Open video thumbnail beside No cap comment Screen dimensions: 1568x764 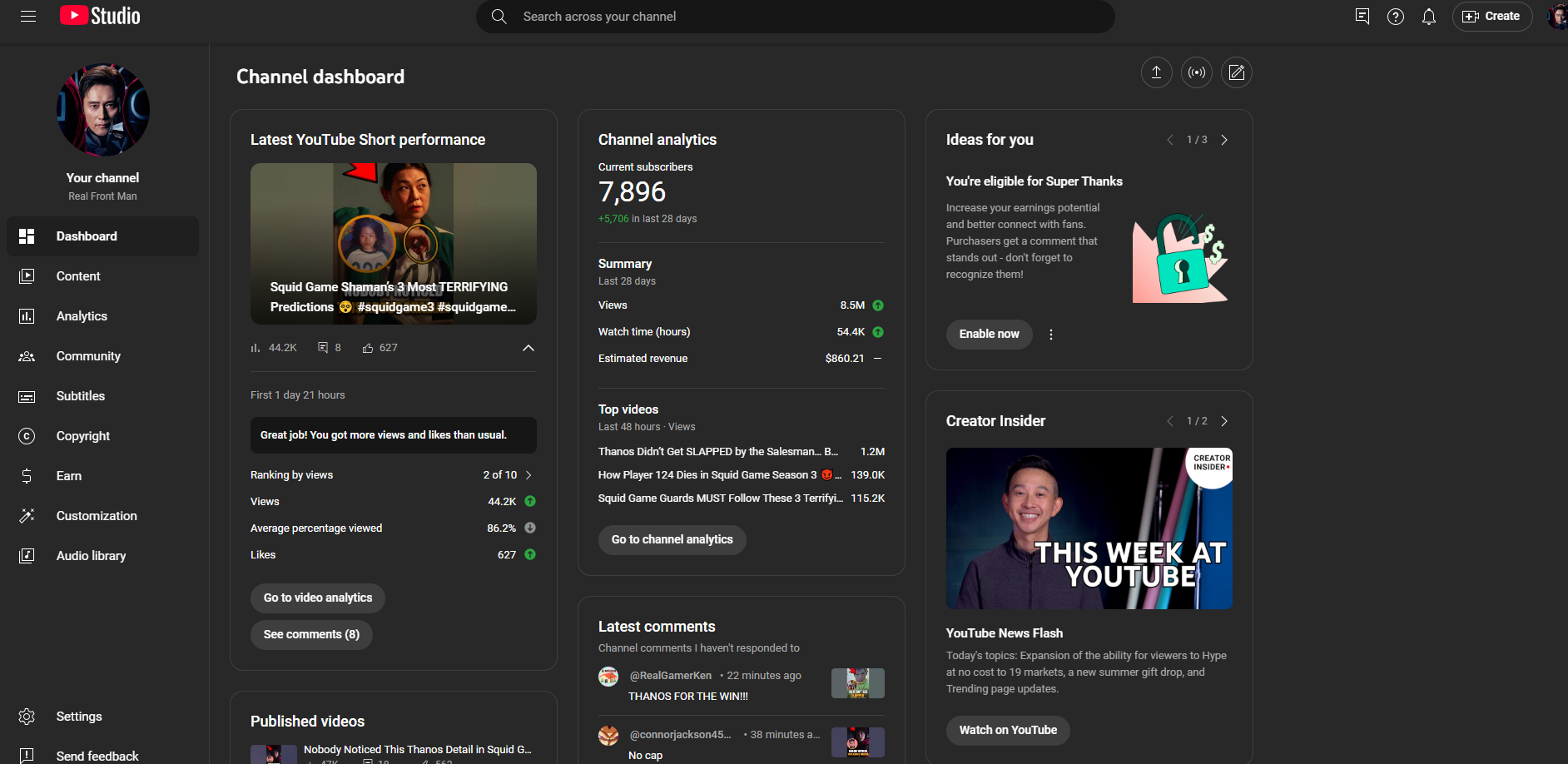[858, 742]
